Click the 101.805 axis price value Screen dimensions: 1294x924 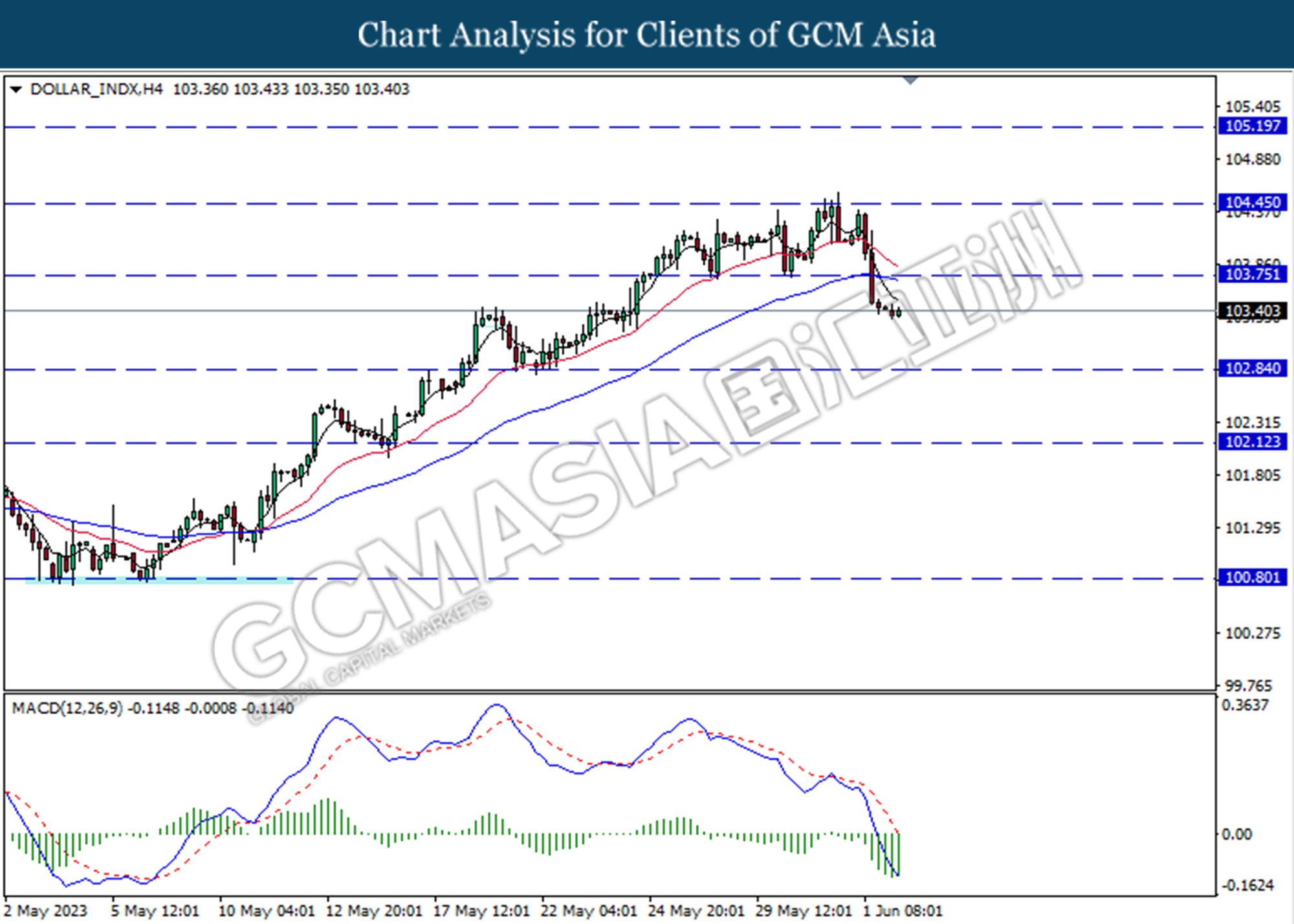1253,476
